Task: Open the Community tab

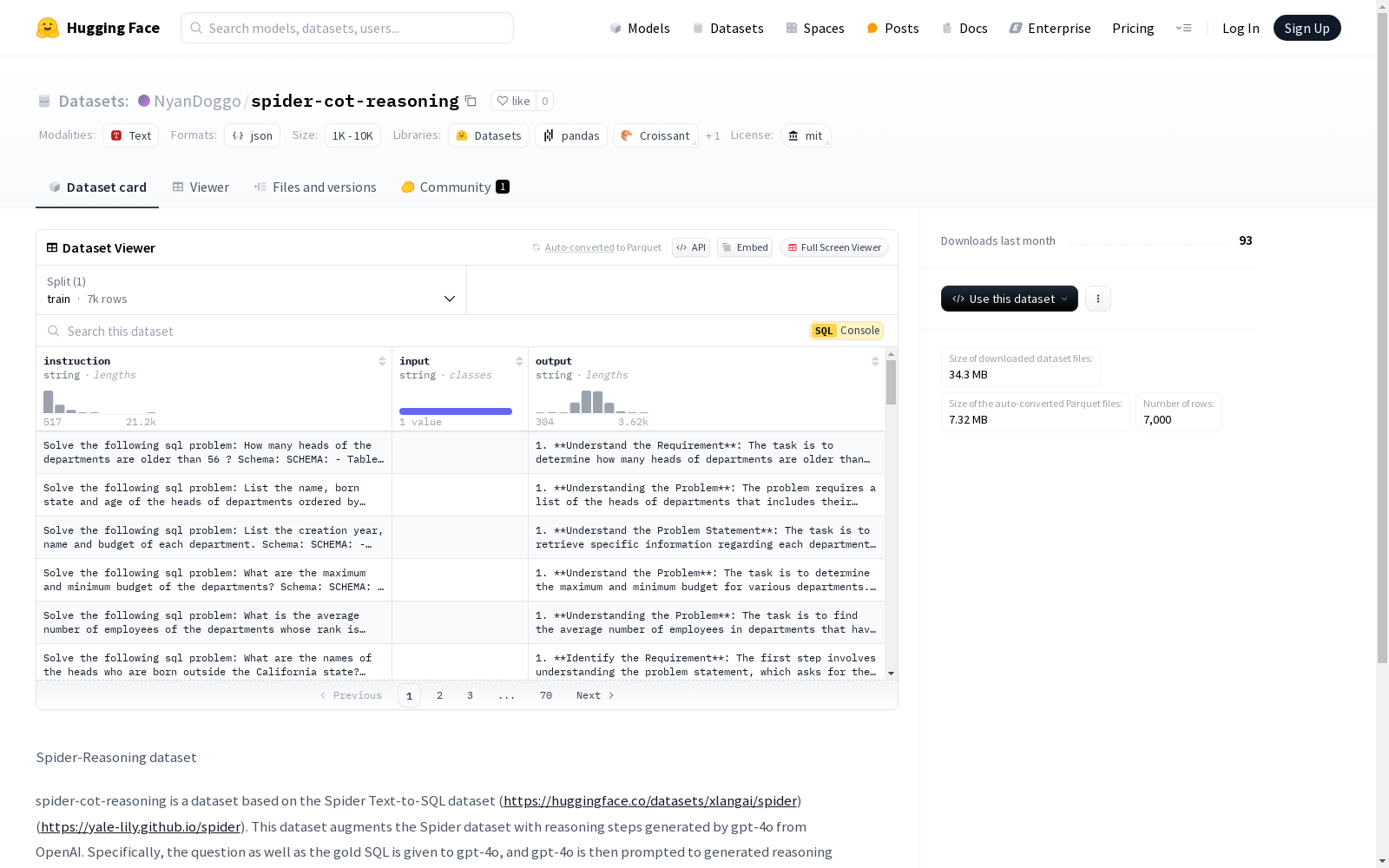Action: (x=456, y=187)
